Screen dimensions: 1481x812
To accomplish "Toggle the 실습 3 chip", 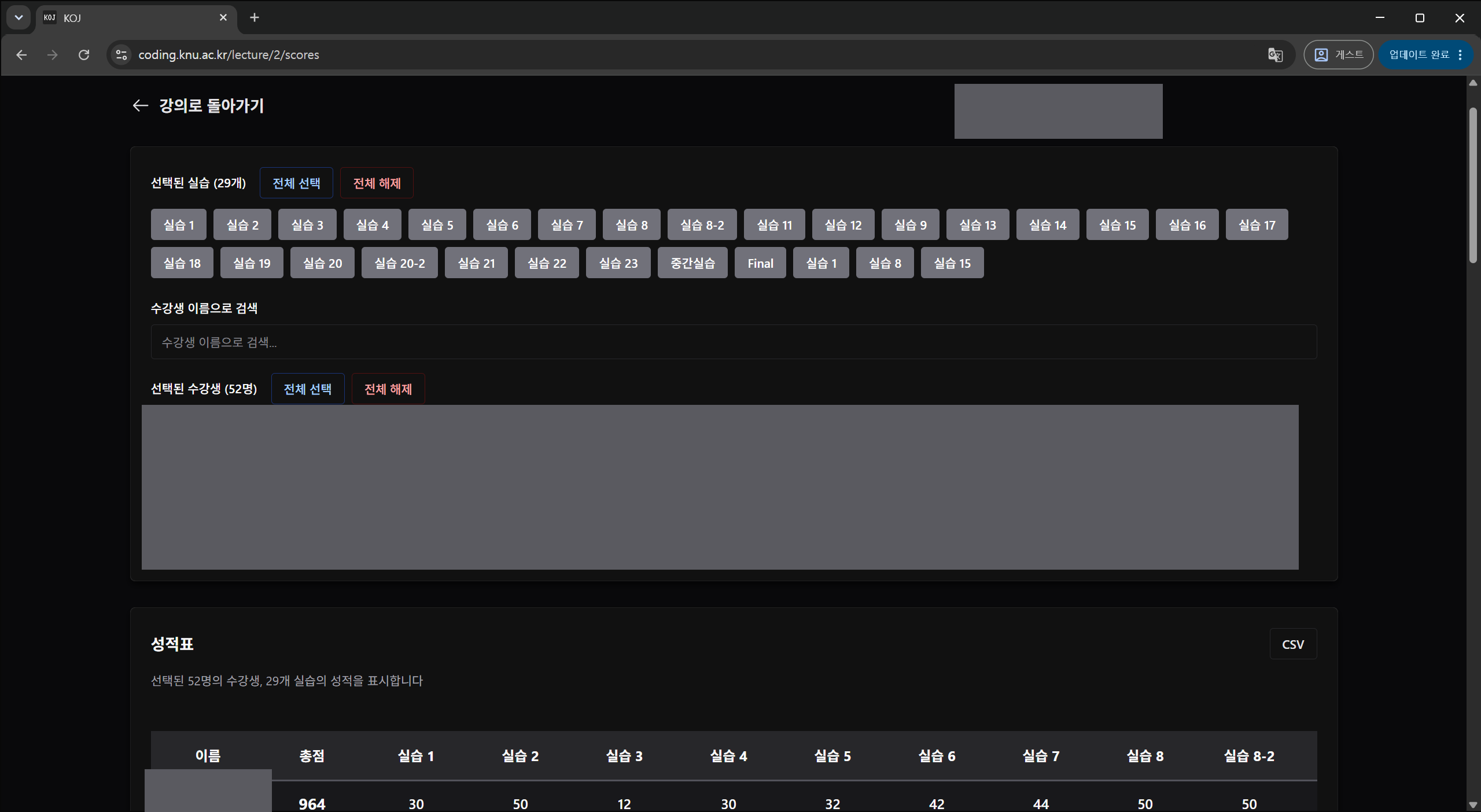I will point(307,225).
